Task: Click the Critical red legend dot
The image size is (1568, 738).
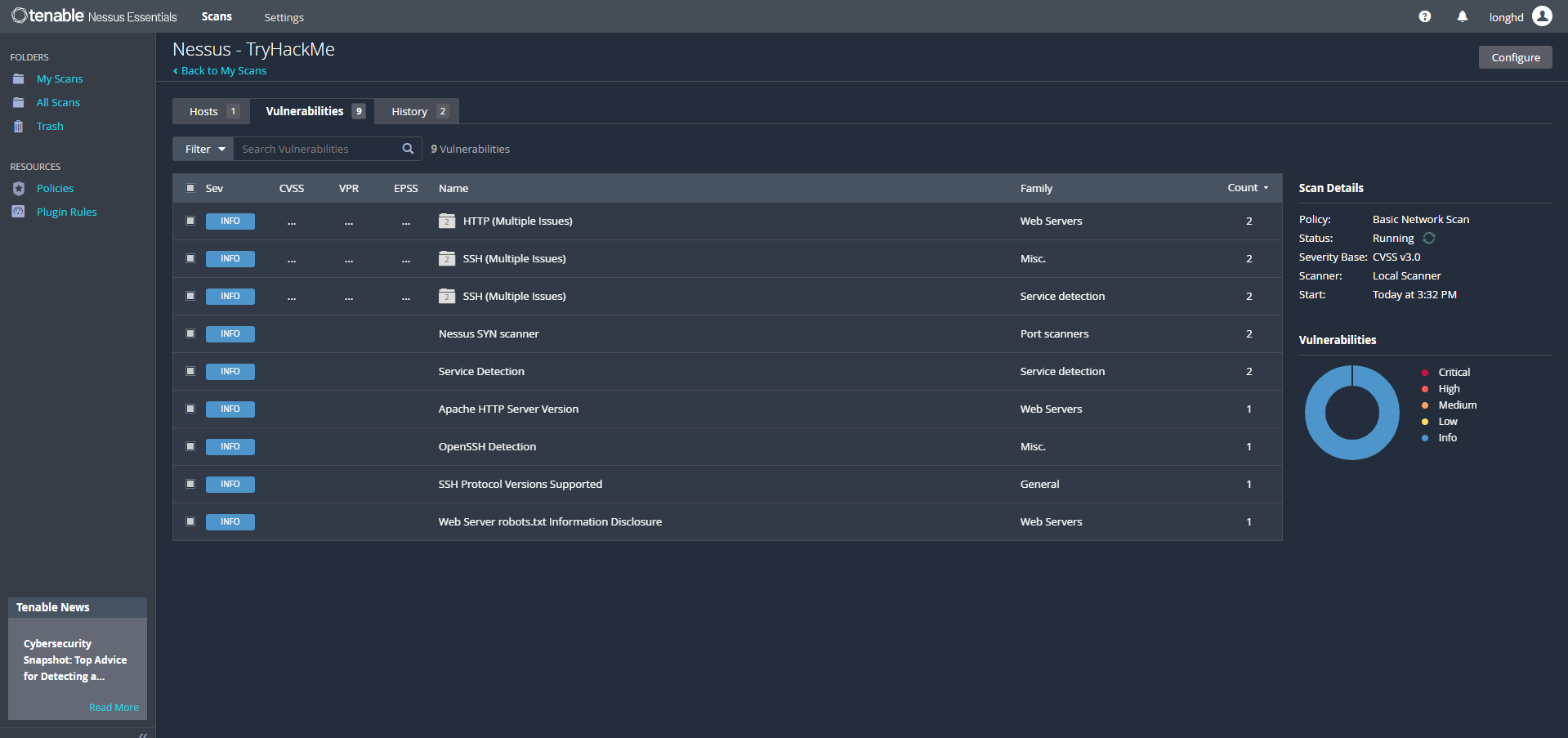Action: [1425, 373]
